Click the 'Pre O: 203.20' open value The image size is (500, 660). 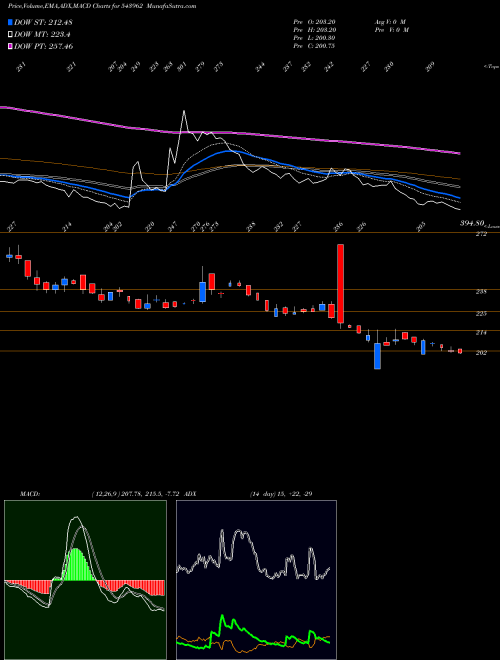click(x=314, y=22)
